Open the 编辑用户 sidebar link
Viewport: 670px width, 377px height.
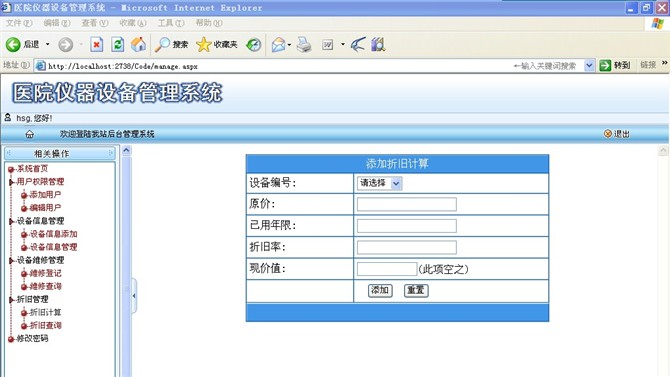pyautogui.click(x=45, y=208)
